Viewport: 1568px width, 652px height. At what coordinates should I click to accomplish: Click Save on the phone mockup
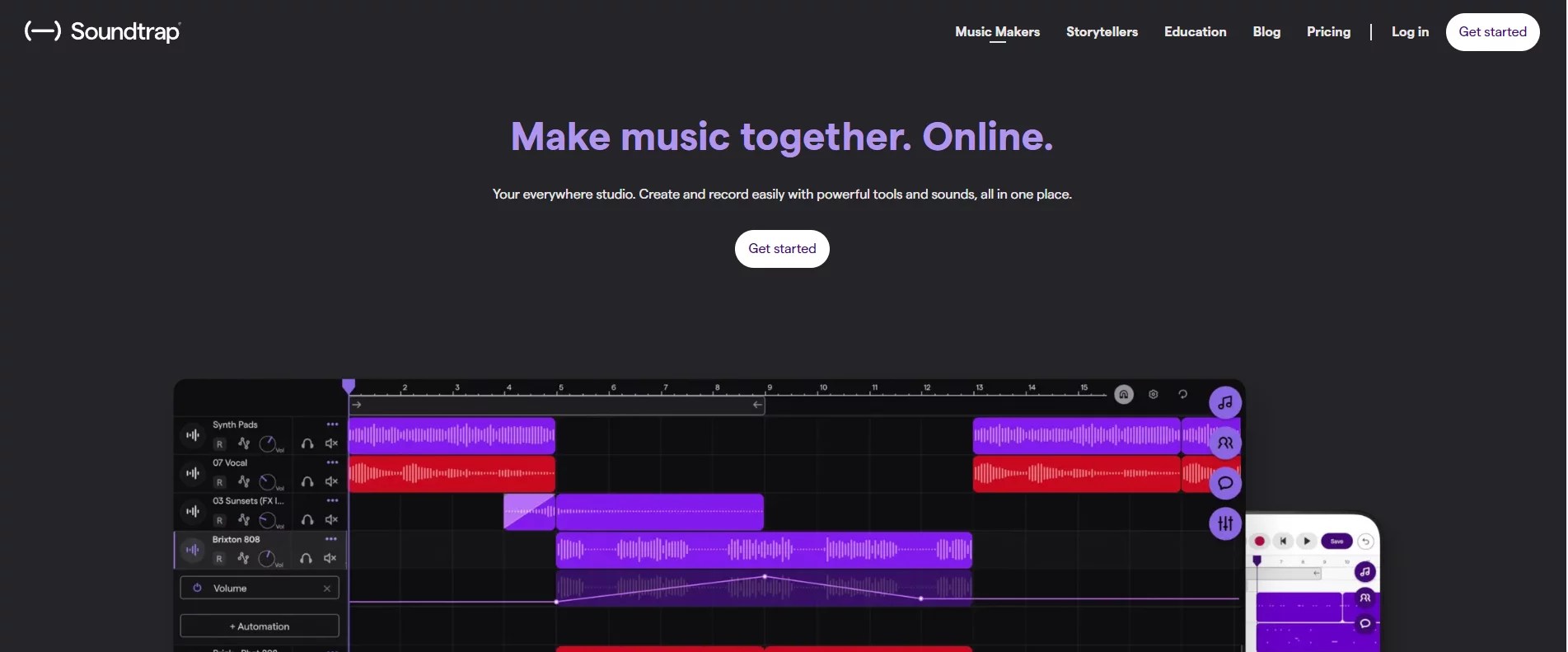(1336, 541)
